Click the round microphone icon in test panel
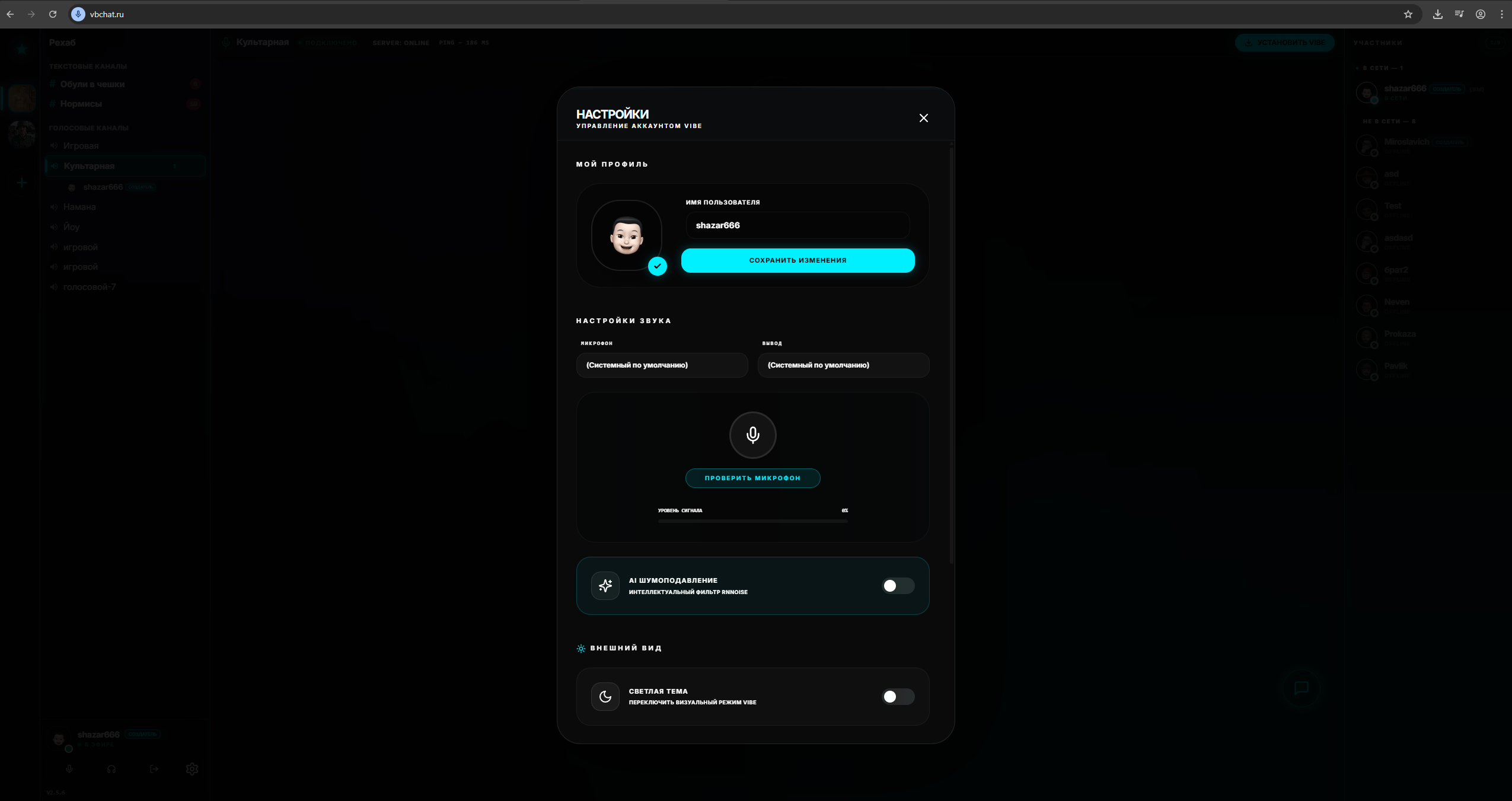The width and height of the screenshot is (1512, 801). (752, 435)
